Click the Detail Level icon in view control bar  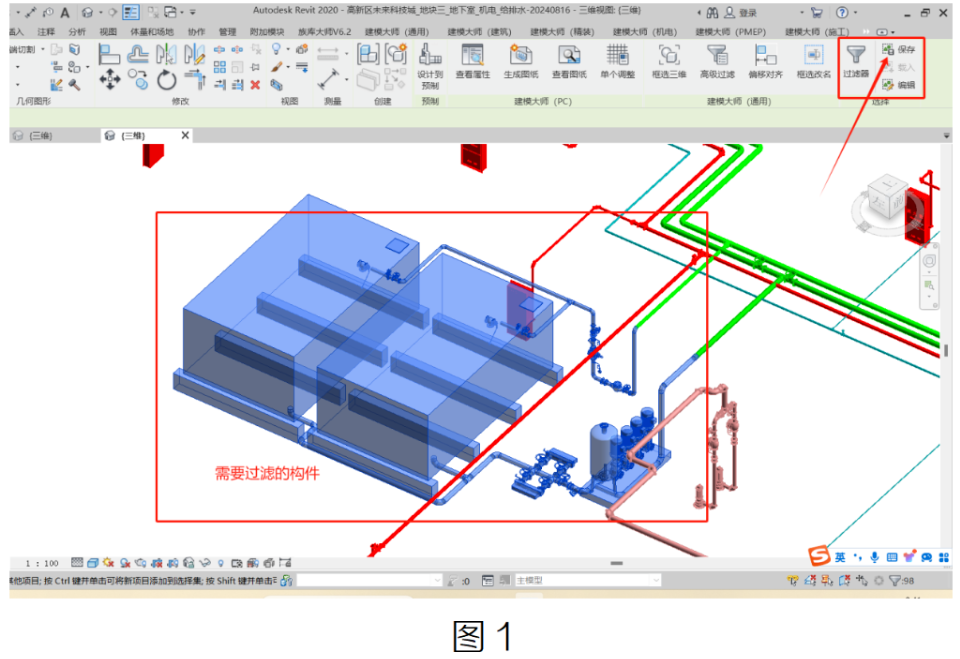tap(77, 562)
